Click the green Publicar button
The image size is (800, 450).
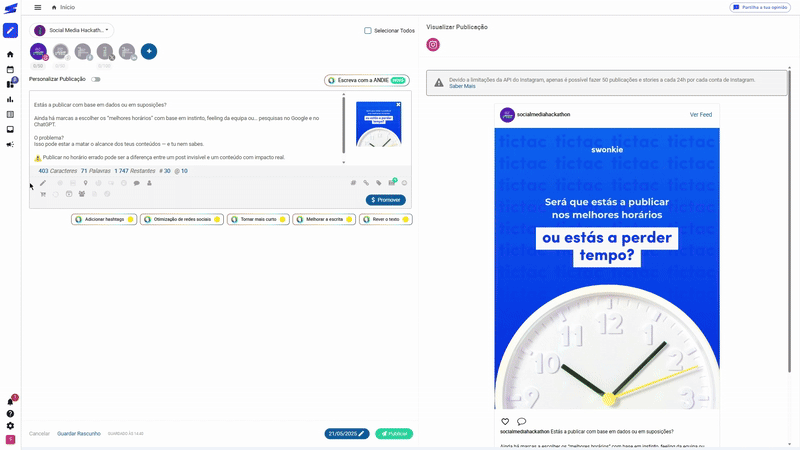[394, 434]
